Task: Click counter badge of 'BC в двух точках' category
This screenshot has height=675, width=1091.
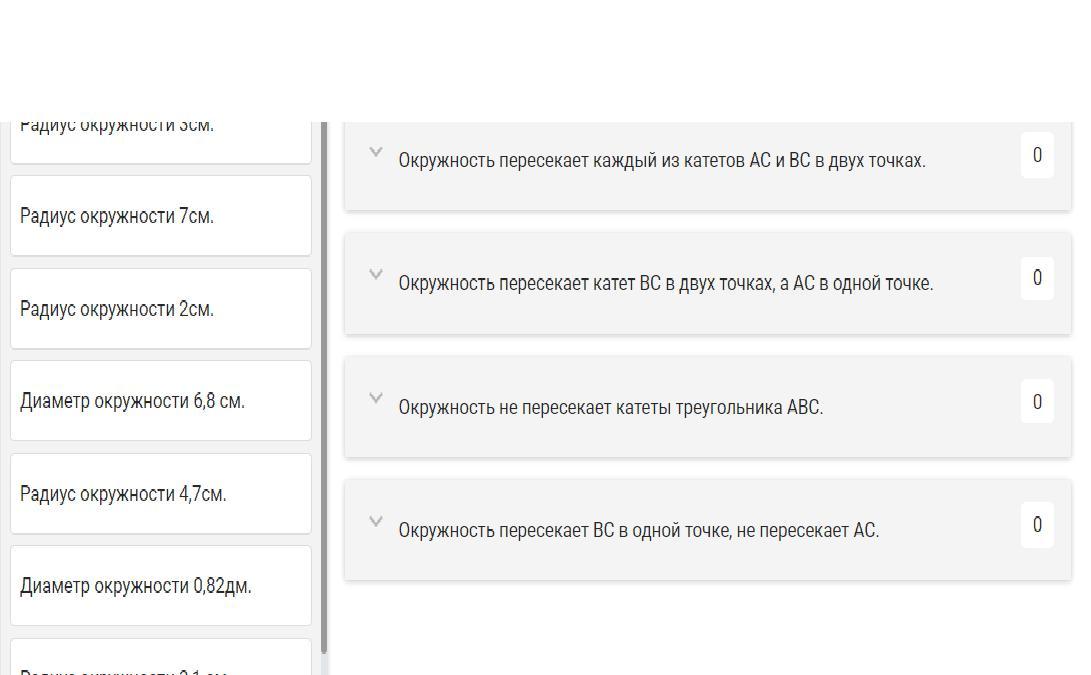Action: point(1037,278)
